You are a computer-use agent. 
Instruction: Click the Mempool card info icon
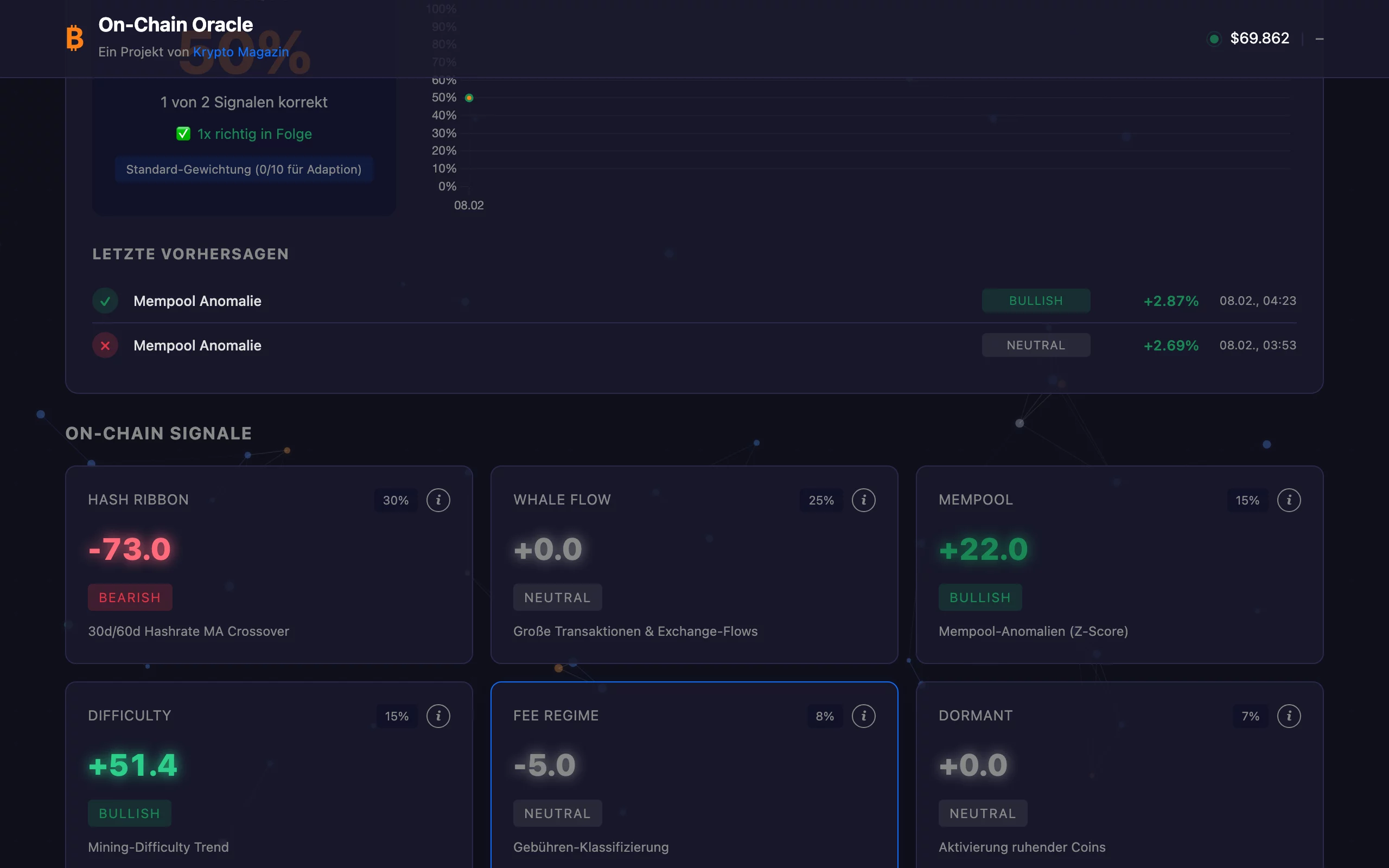tap(1289, 500)
